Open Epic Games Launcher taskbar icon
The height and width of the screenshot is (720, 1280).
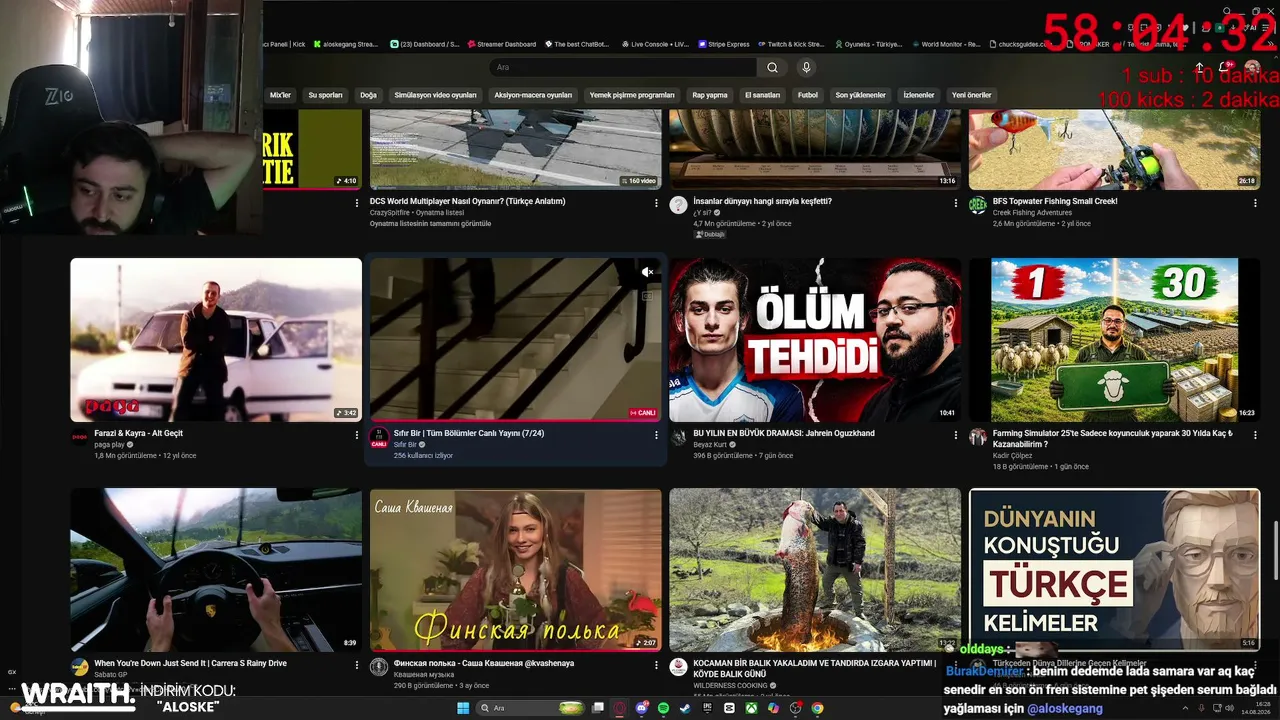tap(707, 708)
